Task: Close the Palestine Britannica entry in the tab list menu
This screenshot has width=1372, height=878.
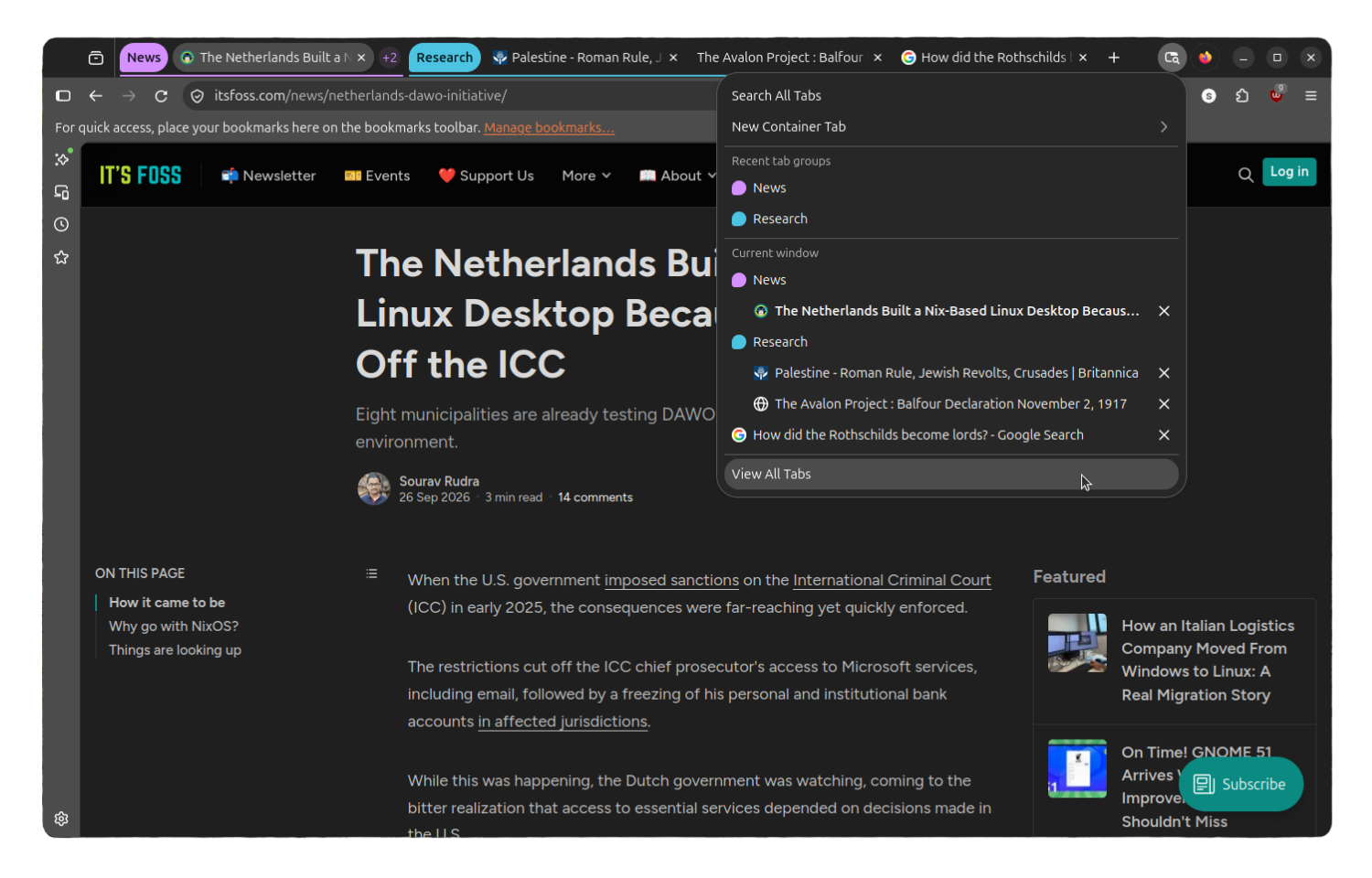Action: tap(1164, 374)
